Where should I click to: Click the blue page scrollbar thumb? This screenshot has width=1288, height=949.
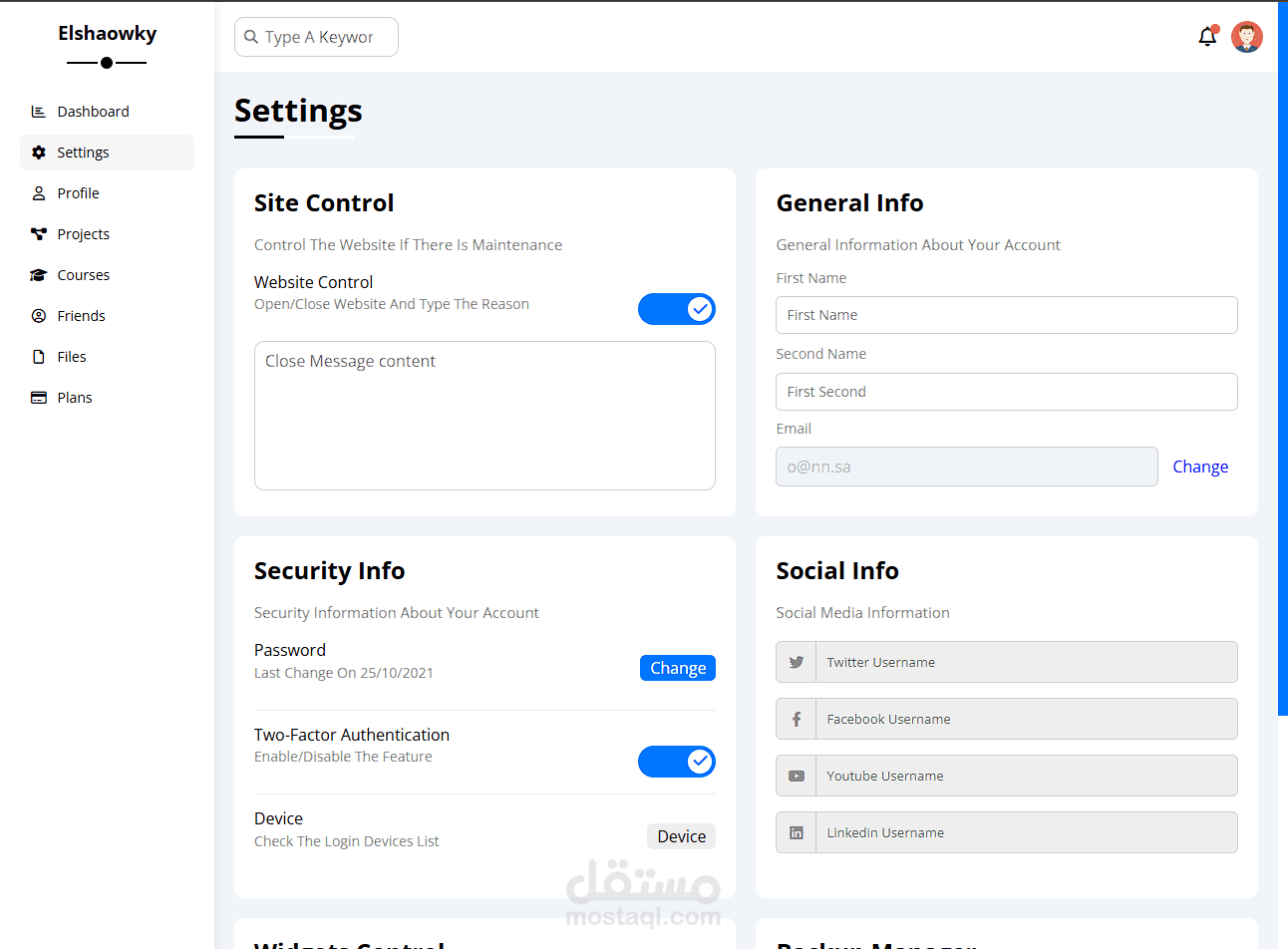coord(1283,359)
